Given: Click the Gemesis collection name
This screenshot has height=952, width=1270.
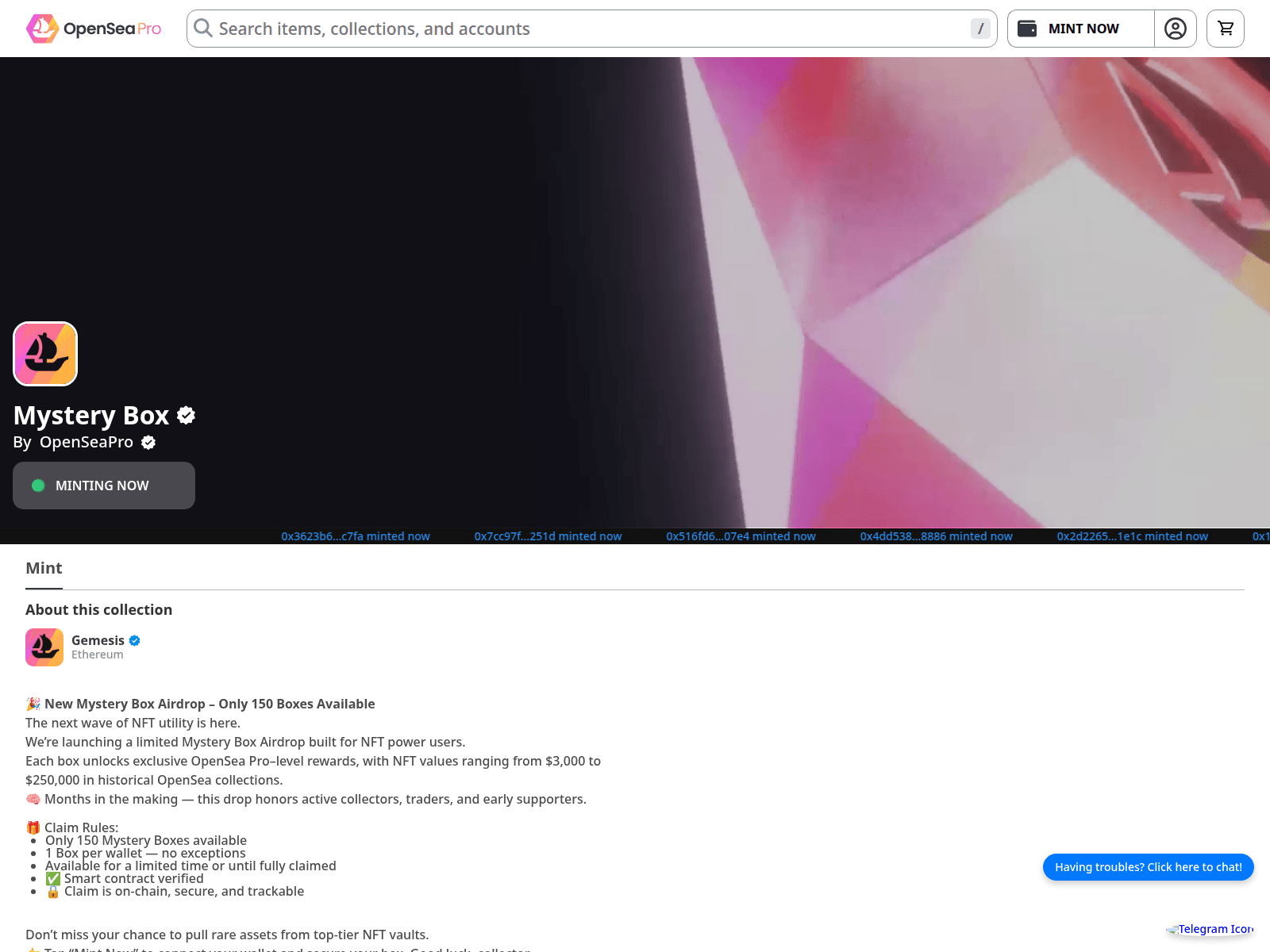Looking at the screenshot, I should pyautogui.click(x=98, y=640).
